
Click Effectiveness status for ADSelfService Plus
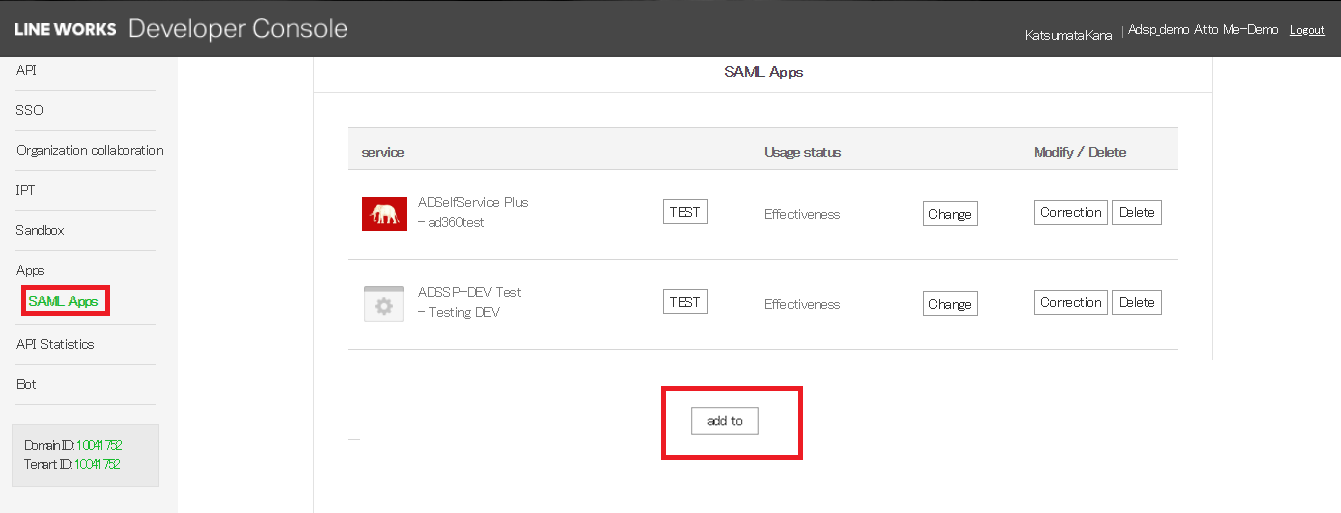[802, 214]
